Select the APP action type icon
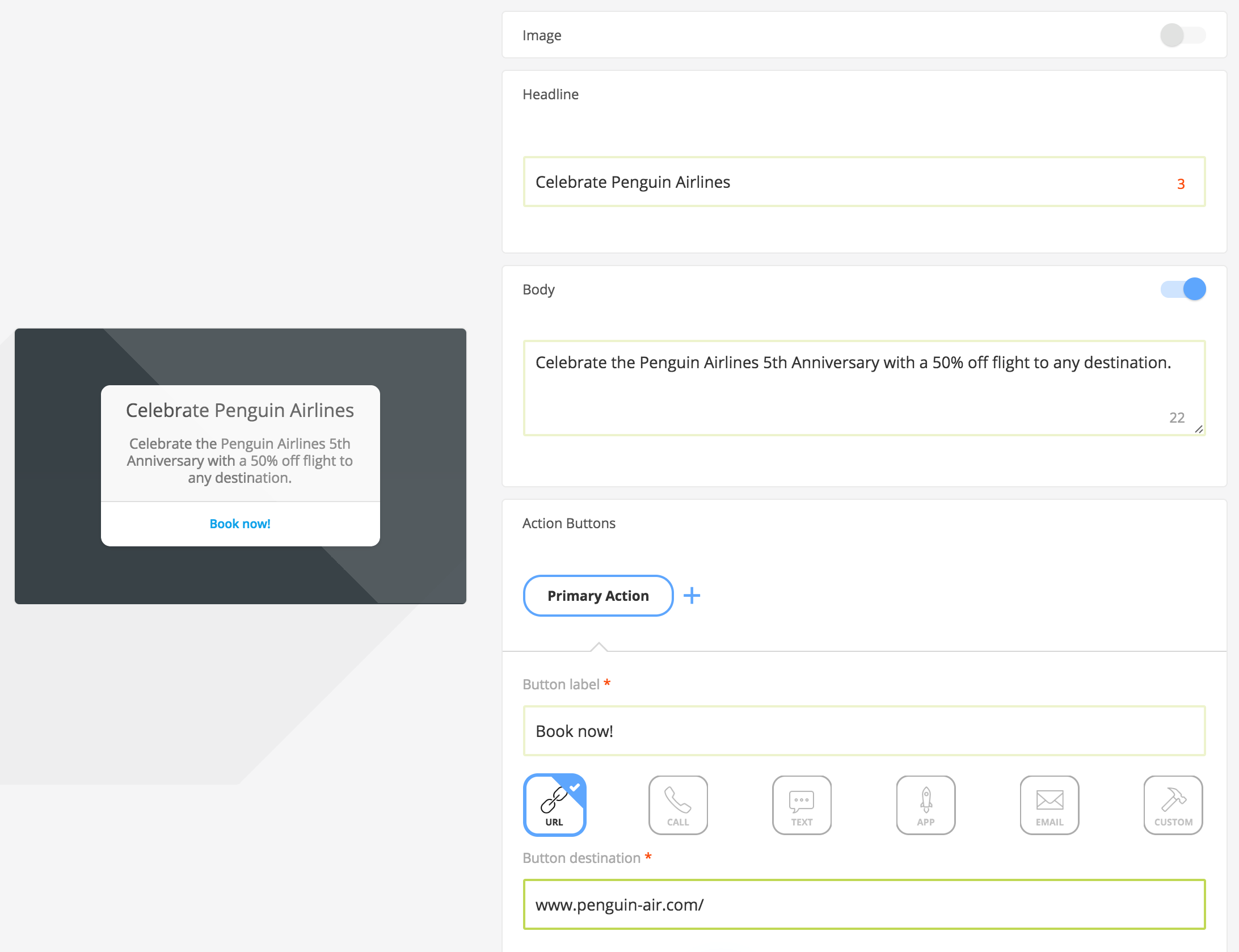This screenshot has width=1239, height=952. pos(926,804)
